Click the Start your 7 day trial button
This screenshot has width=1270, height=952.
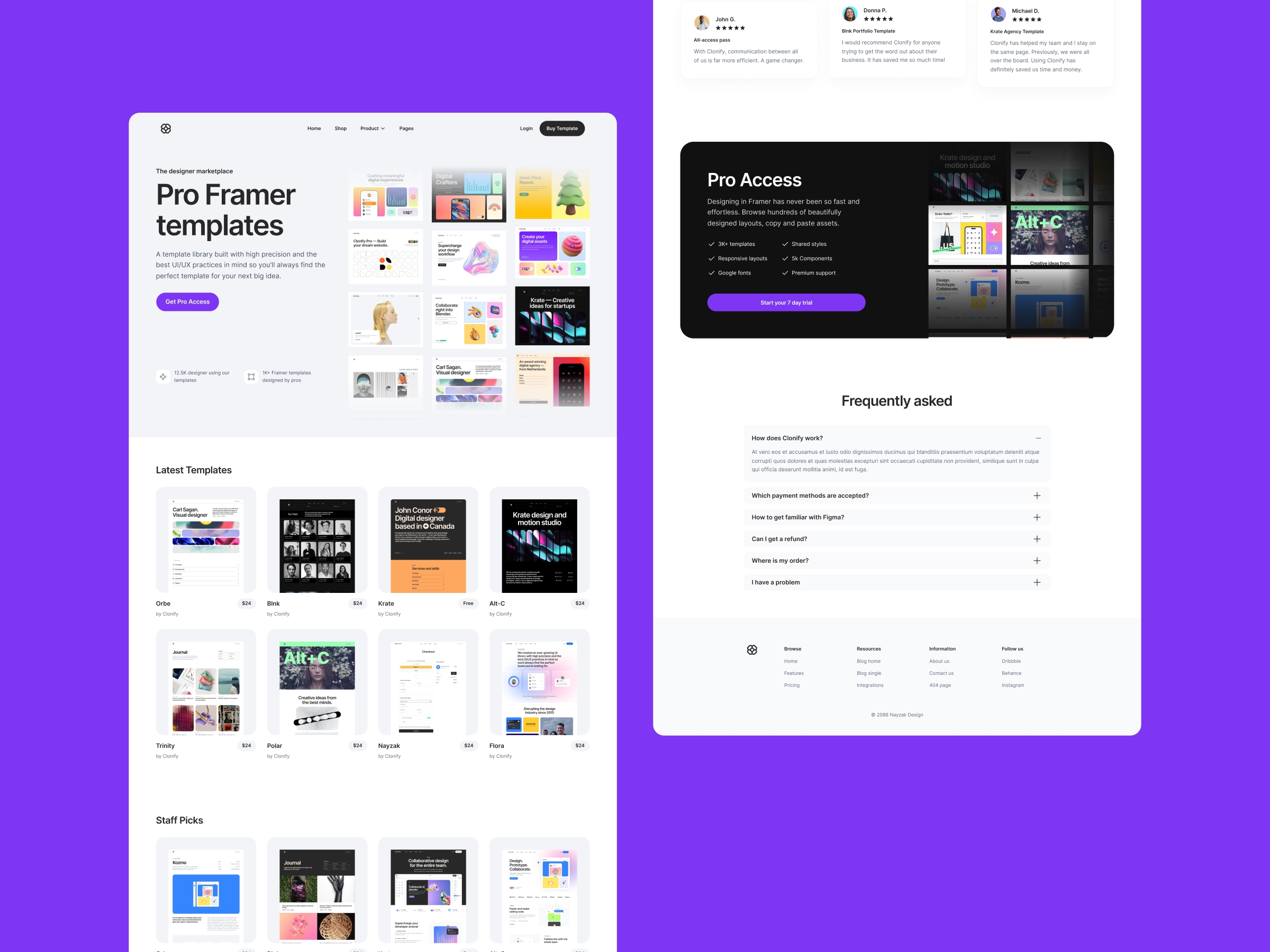coord(785,301)
